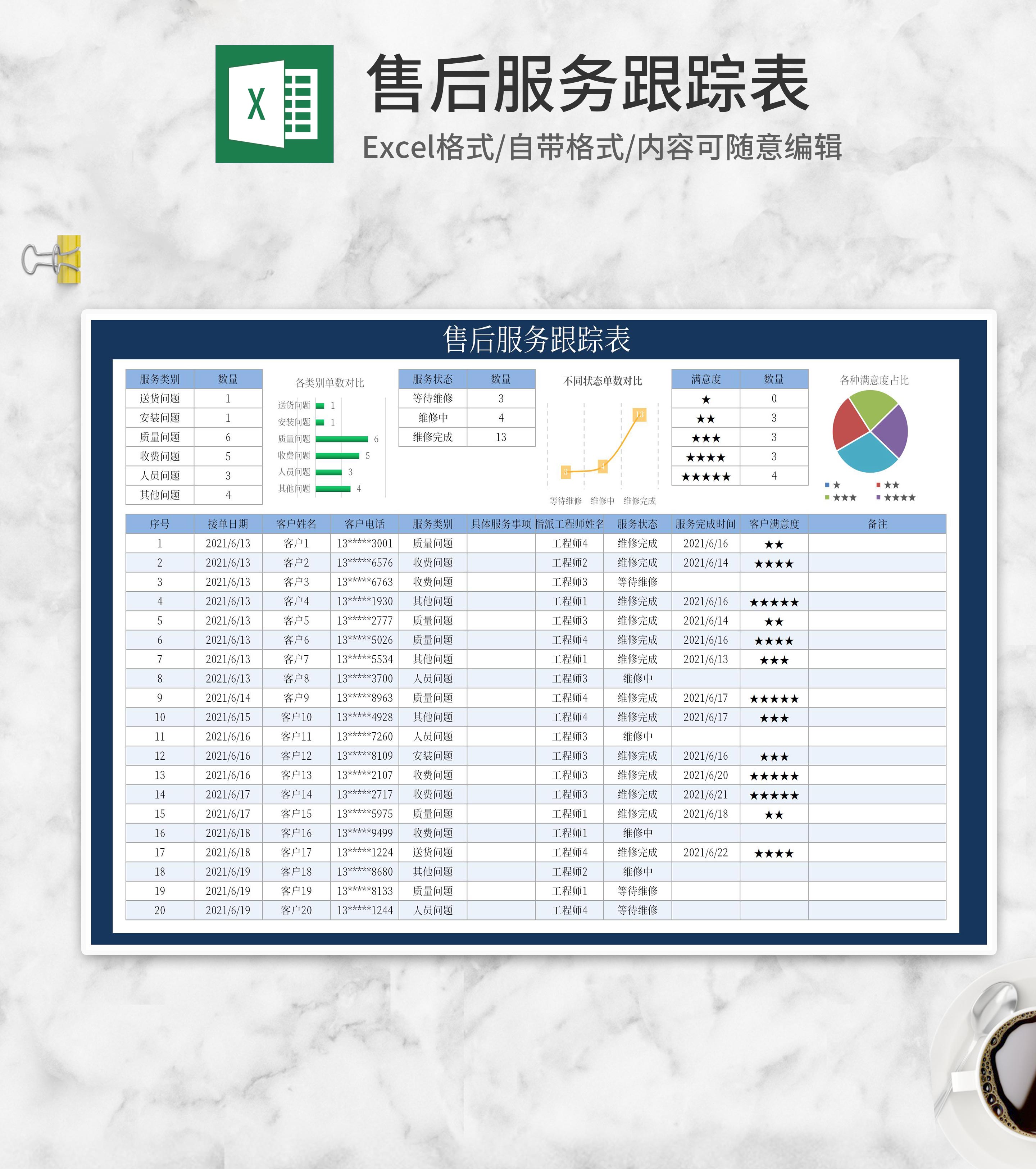Click the five-star rating in satisfaction table
The height and width of the screenshot is (1169, 1036).
(x=705, y=476)
